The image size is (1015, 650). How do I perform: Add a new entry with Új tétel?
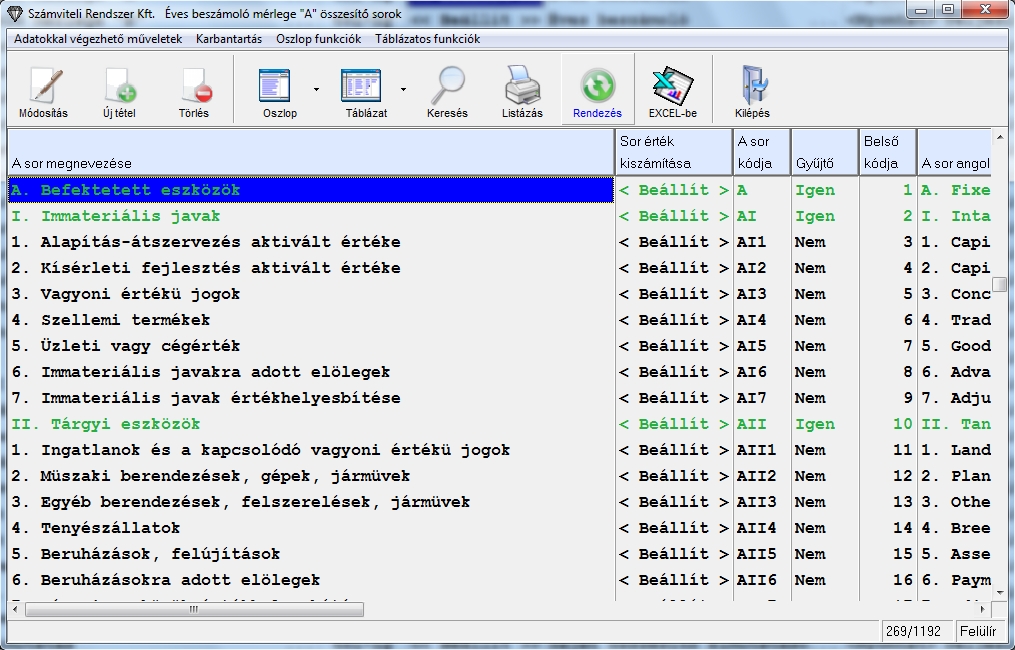119,90
